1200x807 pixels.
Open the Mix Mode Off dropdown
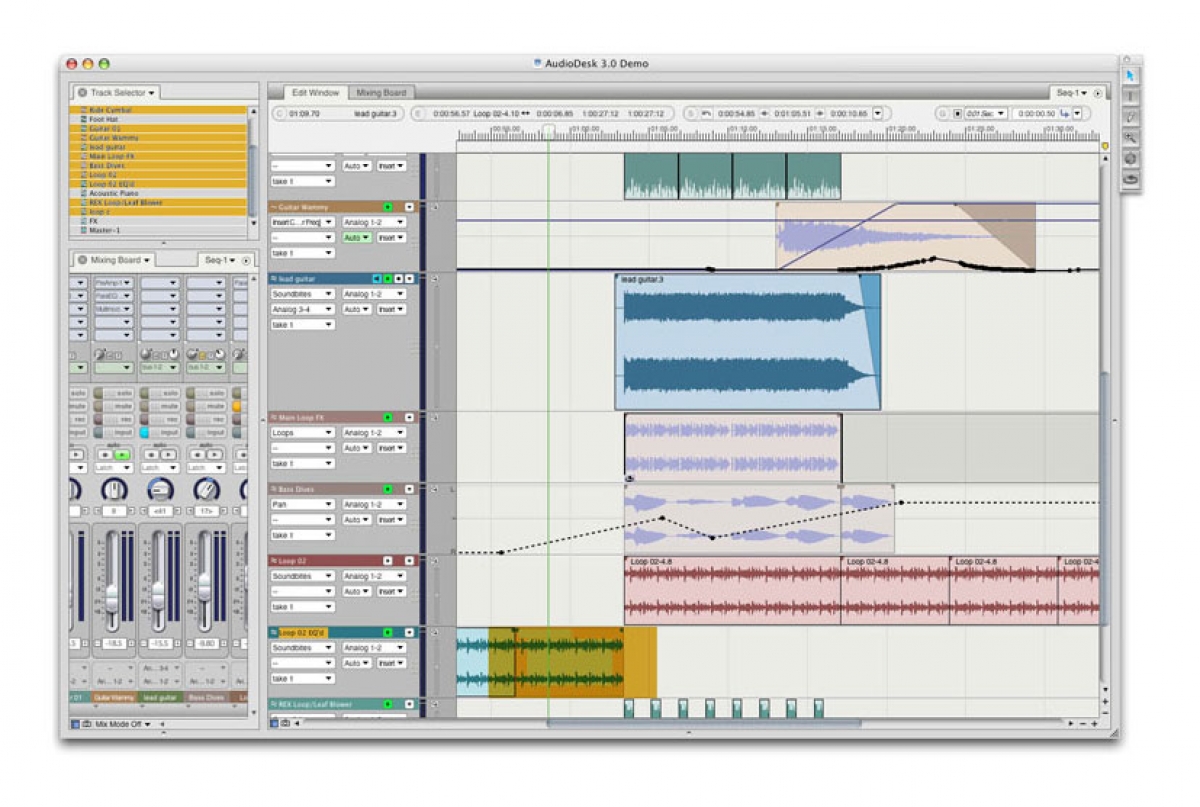click(124, 724)
